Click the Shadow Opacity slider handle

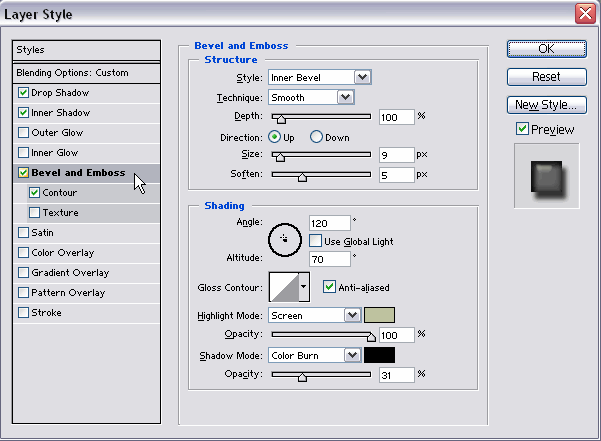pos(302,377)
